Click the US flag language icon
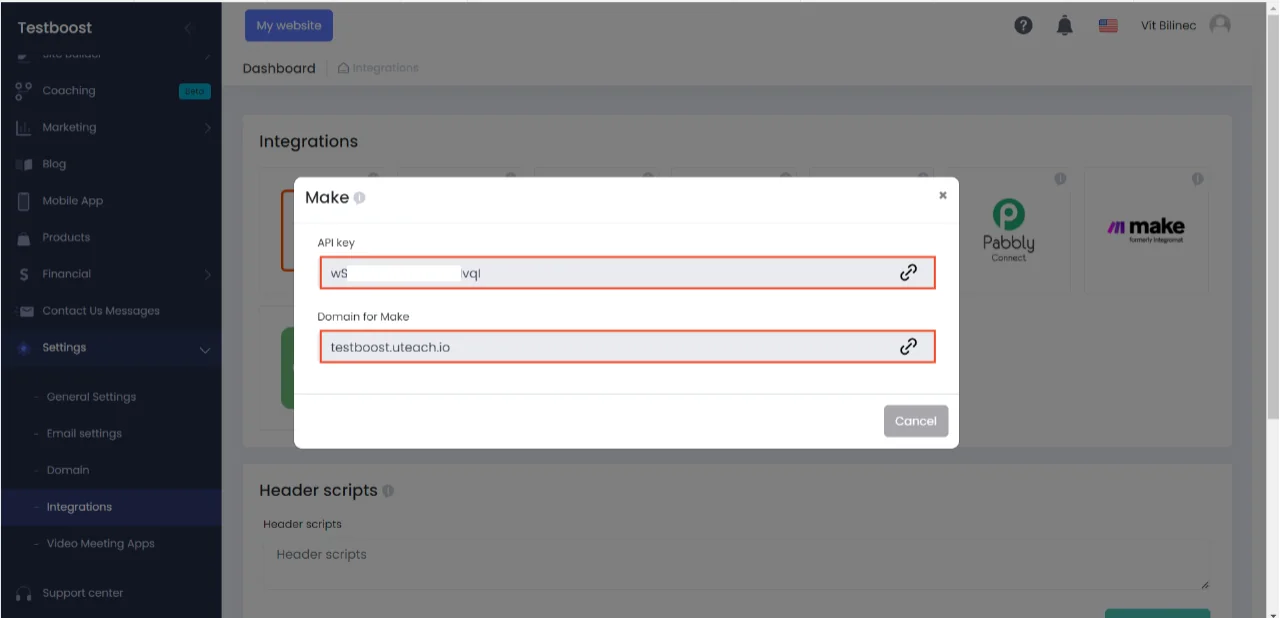This screenshot has height=618, width=1281. point(1108,26)
